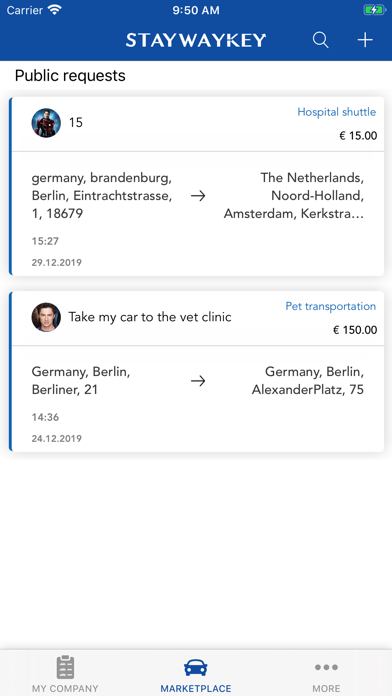Screen dimensions: 392x696
Task: Select the Amsterdam Kerkstra… destination address
Action: tap(294, 196)
